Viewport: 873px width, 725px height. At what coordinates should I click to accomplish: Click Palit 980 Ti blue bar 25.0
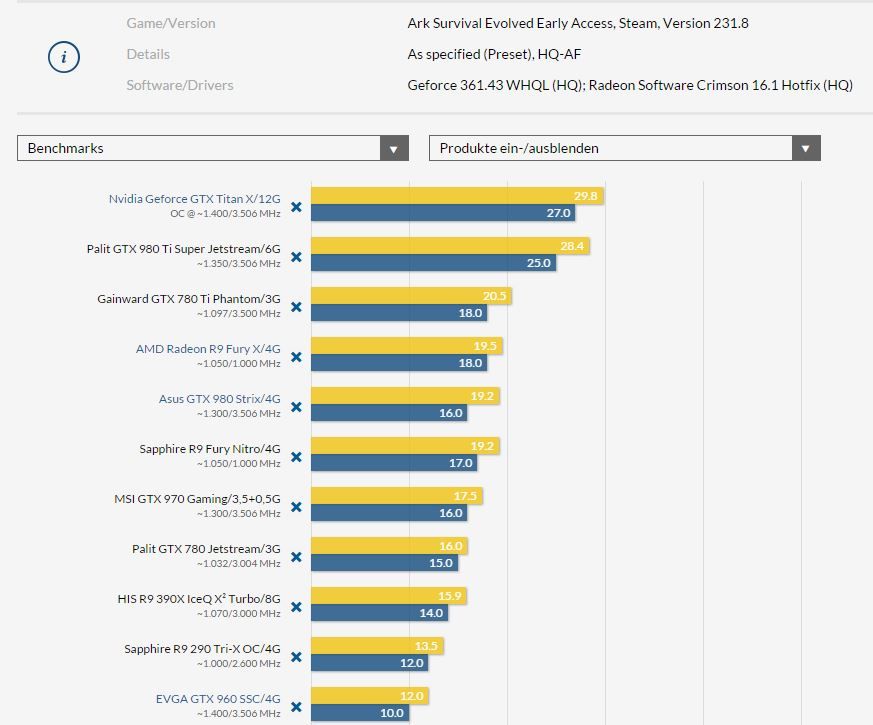(433, 263)
